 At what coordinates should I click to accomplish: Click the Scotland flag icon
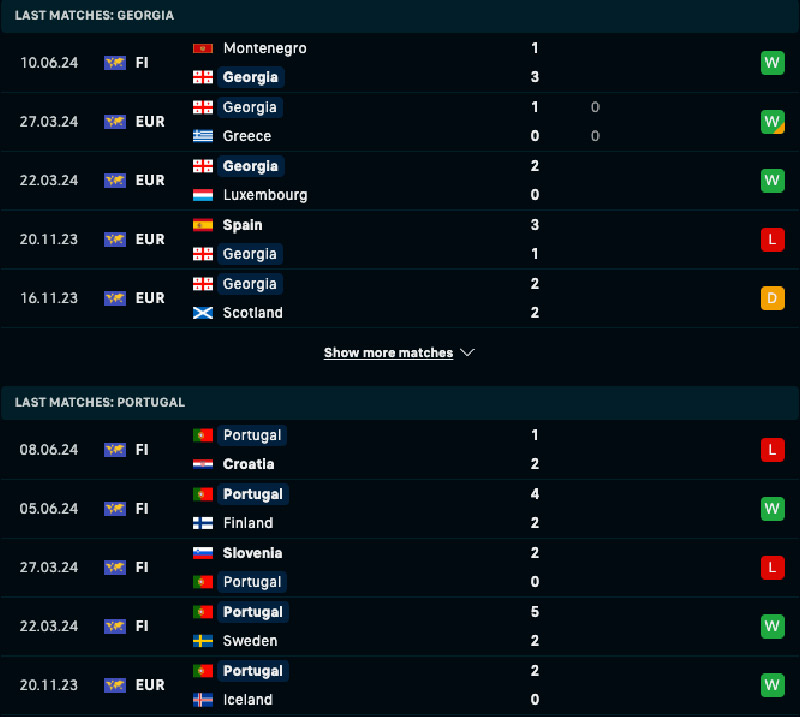click(202, 313)
